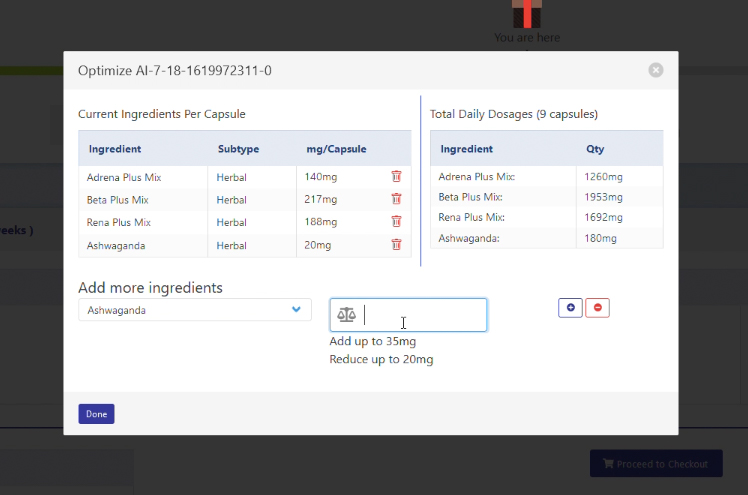Select the 140mg value for Adrena Plus Mix
Screen dimensions: 748x495
click(x=320, y=177)
